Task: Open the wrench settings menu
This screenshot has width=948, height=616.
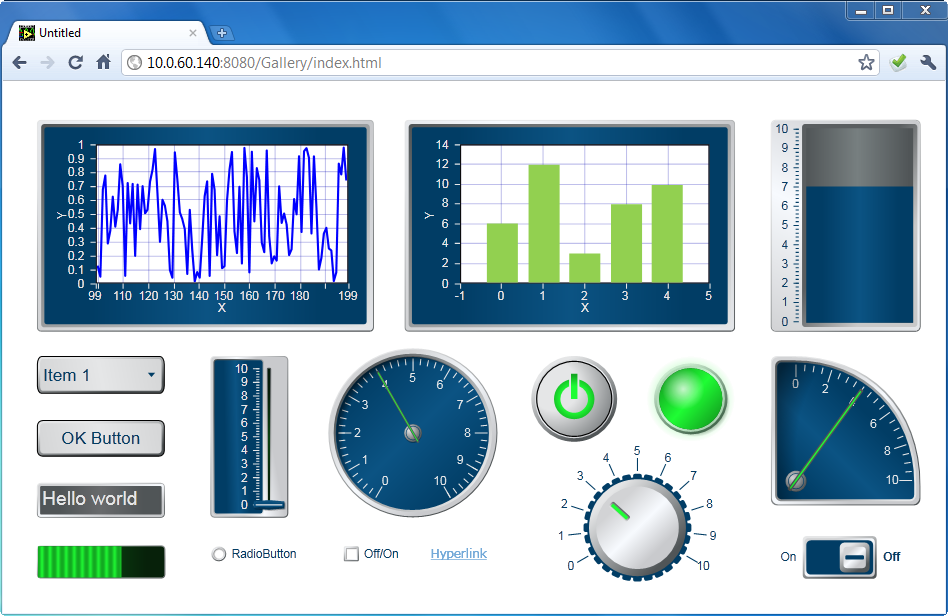Action: (x=928, y=63)
